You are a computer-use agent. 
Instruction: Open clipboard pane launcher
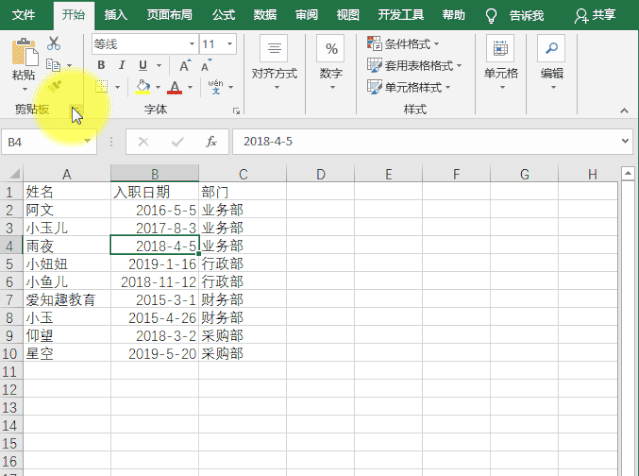[x=77, y=109]
